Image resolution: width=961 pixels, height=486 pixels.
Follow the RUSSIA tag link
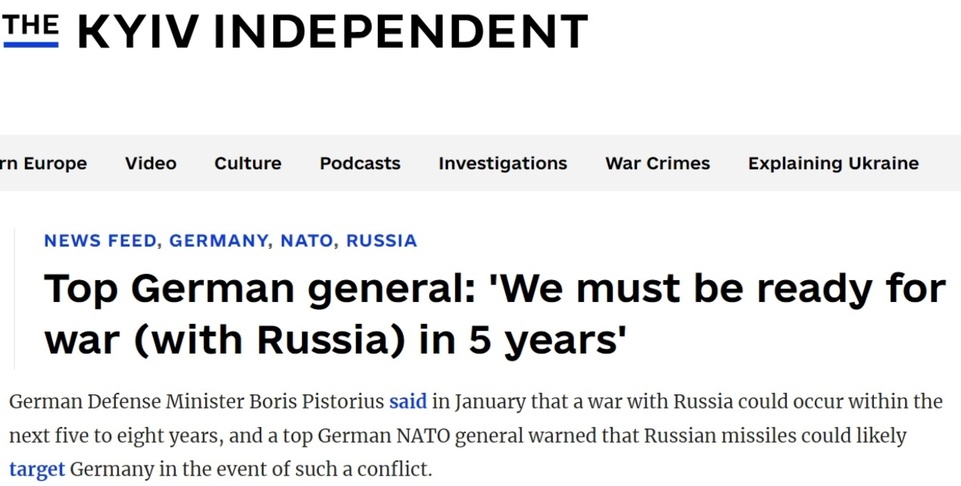pos(381,241)
